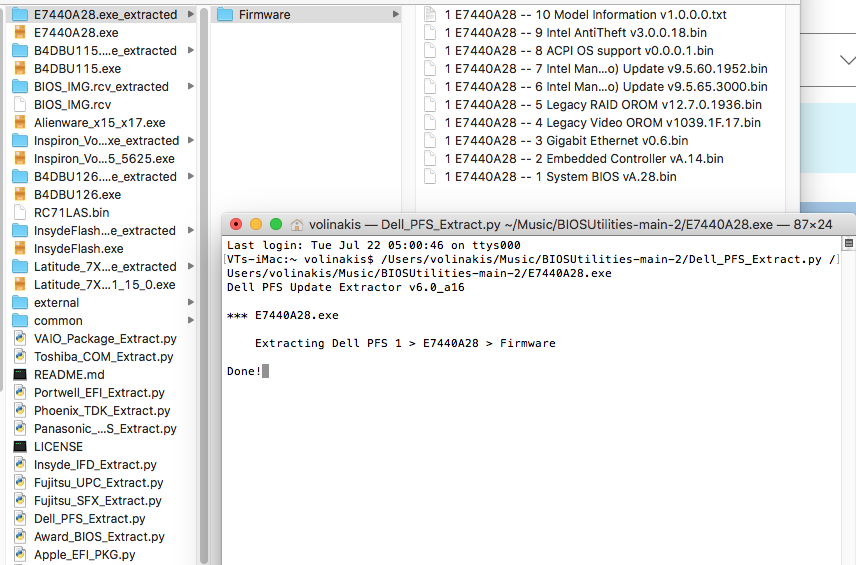Viewport: 856px width, 565px height.
Task: Open the chevron dropdown in the background window
Action: pos(848,60)
